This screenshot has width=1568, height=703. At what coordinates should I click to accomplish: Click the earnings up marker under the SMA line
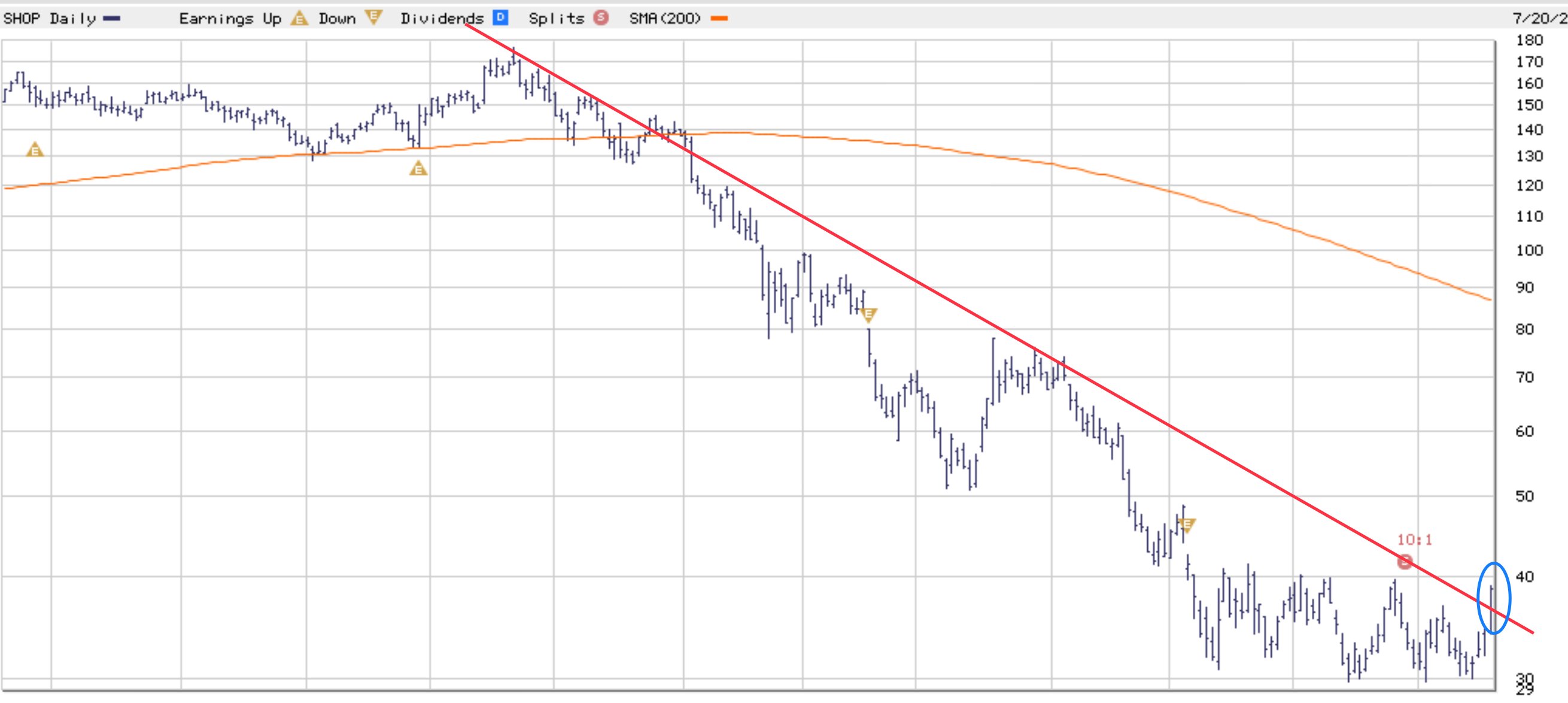tap(418, 168)
